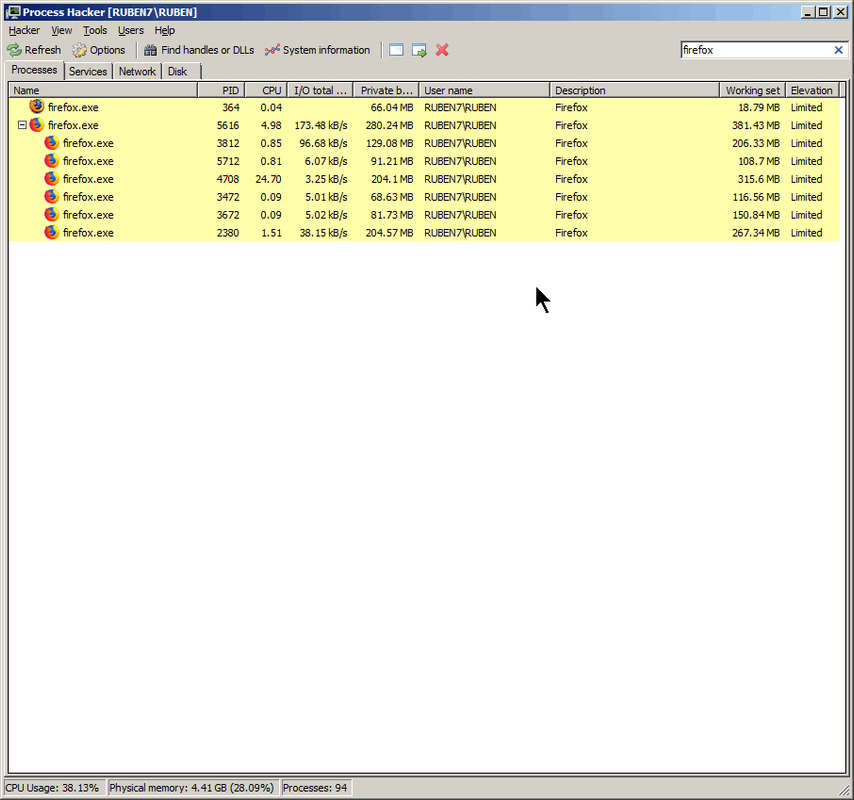The image size is (854, 800).
Task: Click the 267.34 MB working set cell
Action: coord(756,233)
